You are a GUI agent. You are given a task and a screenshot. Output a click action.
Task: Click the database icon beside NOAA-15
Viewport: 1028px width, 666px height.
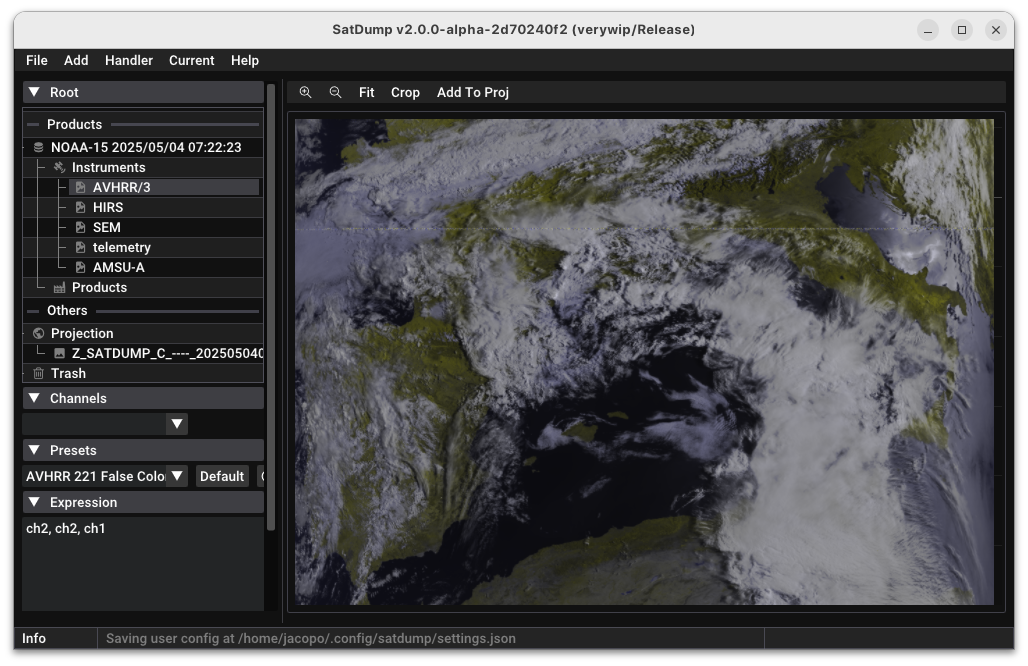pyautogui.click(x=38, y=147)
